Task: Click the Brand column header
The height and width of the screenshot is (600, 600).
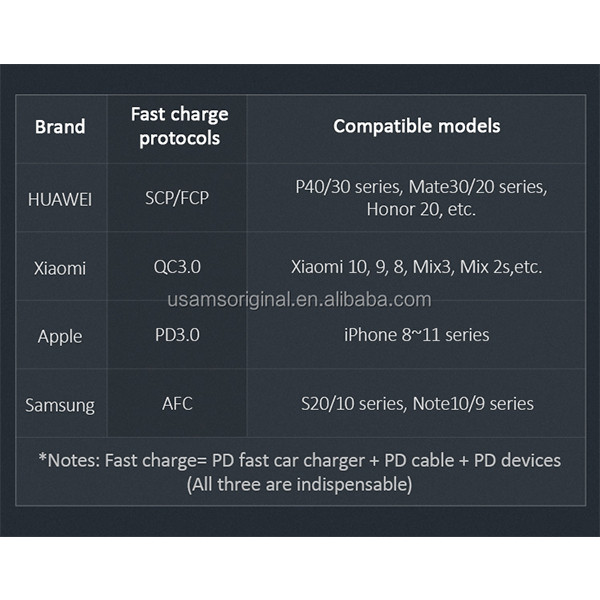Action: tap(60, 127)
